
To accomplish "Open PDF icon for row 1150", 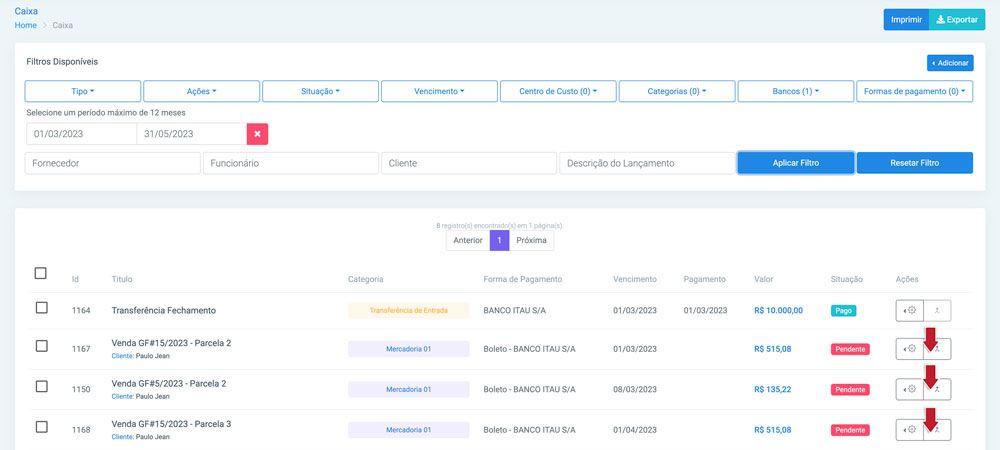I will 938,389.
